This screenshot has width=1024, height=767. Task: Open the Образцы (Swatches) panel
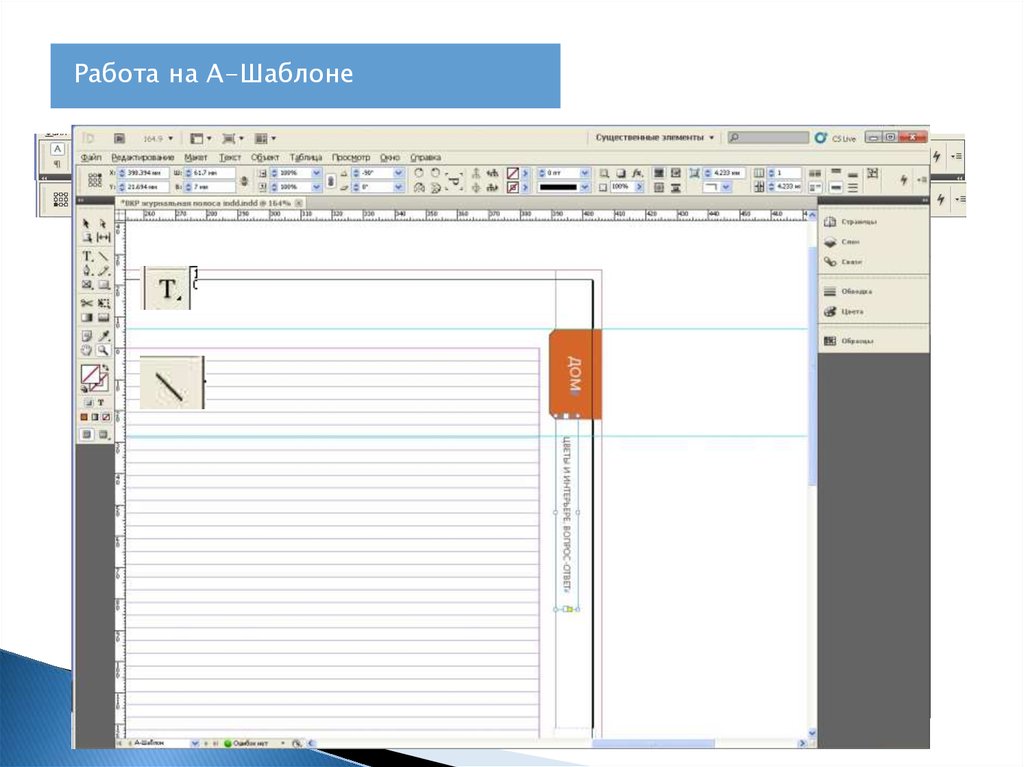coord(856,341)
